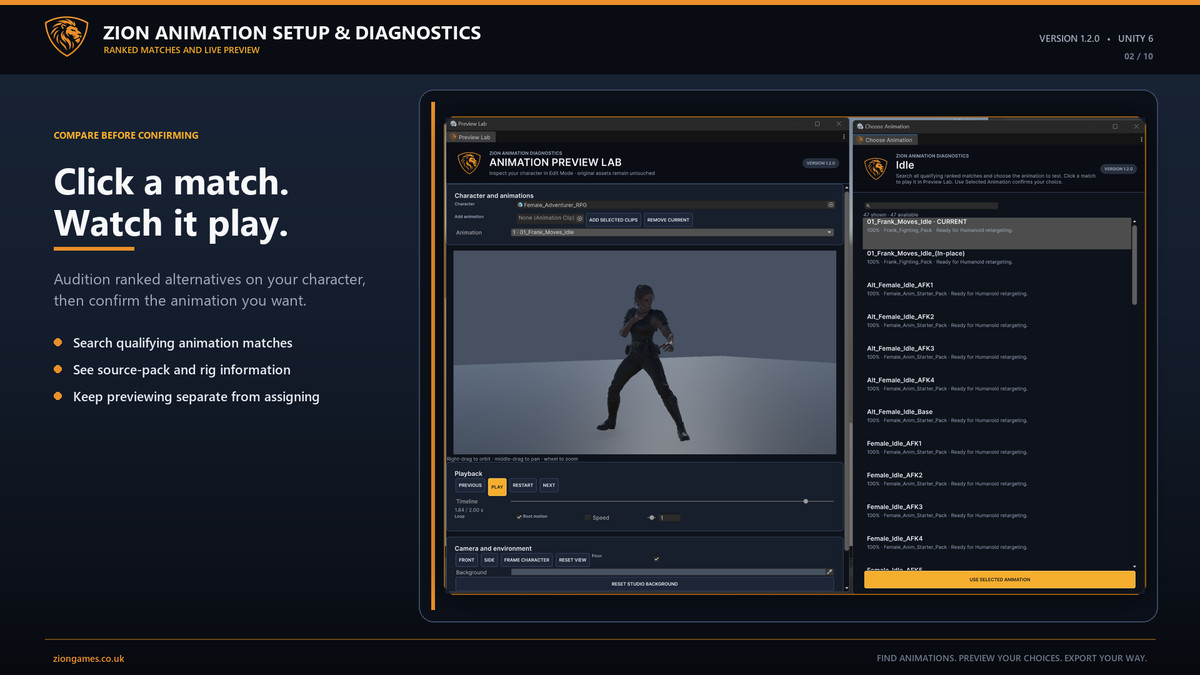Open the ziongames.co.uk link
This screenshot has width=1200, height=675.
[x=88, y=659]
